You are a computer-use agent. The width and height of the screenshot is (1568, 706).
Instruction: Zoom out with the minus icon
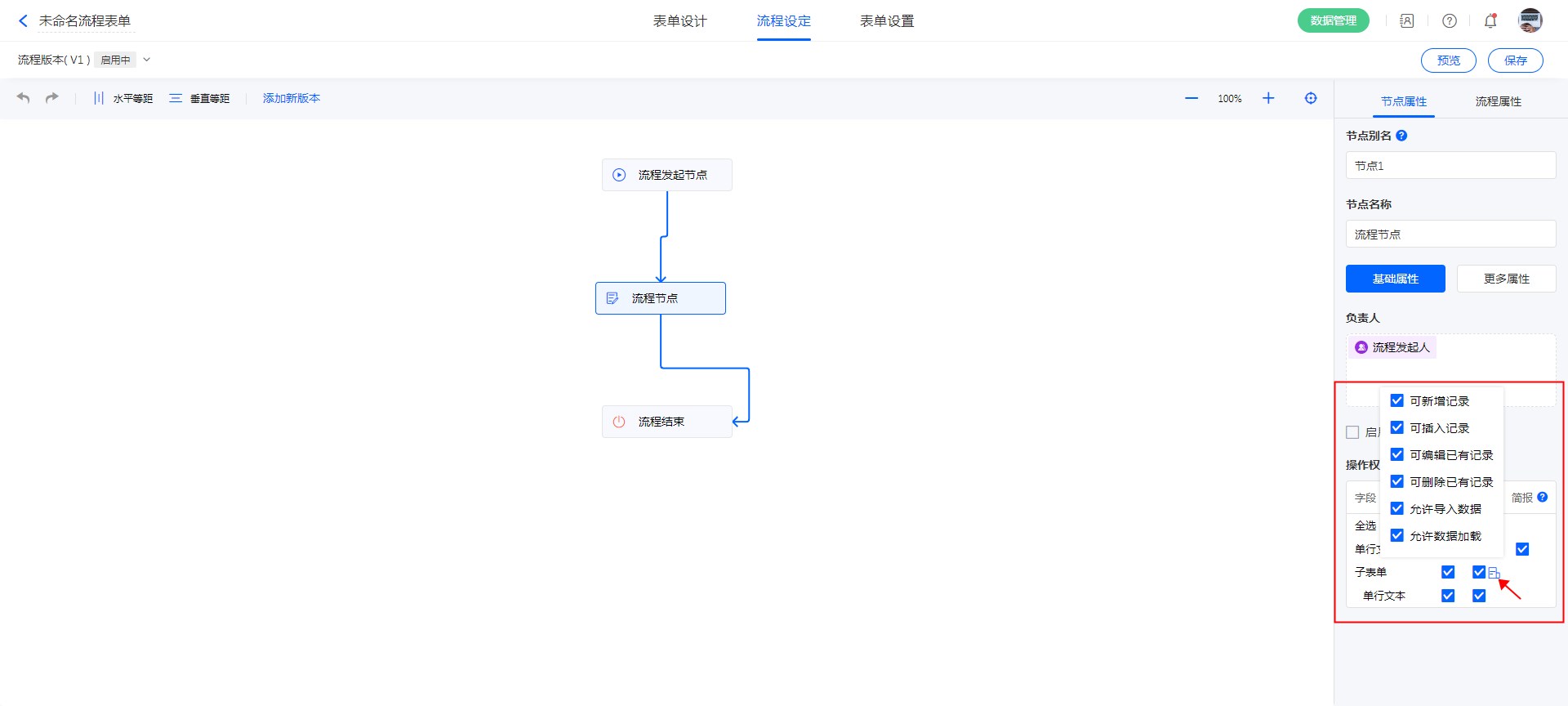pos(1192,98)
